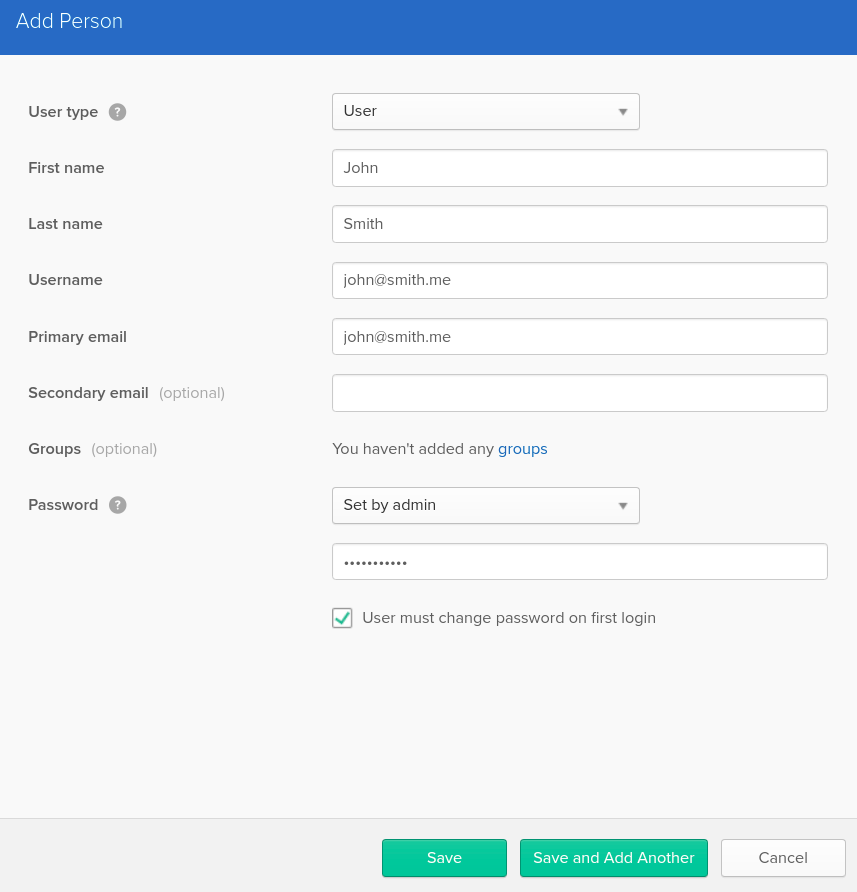857x892 pixels.
Task: Click the 'Groups' label text
Action: (x=54, y=449)
